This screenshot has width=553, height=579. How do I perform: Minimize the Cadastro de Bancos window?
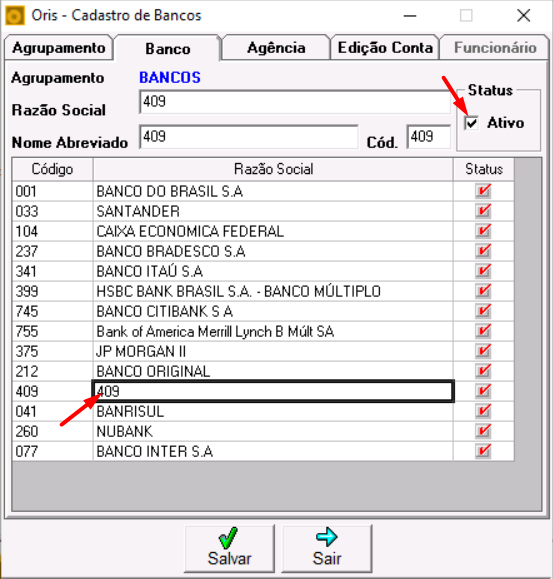(x=410, y=16)
